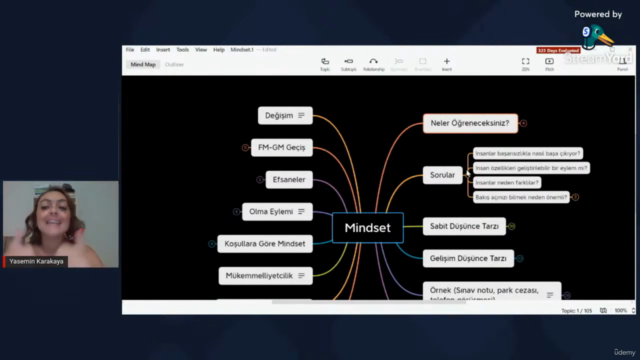Switch to the Outliner tab
This screenshot has height=360, width=640.
[x=174, y=64]
